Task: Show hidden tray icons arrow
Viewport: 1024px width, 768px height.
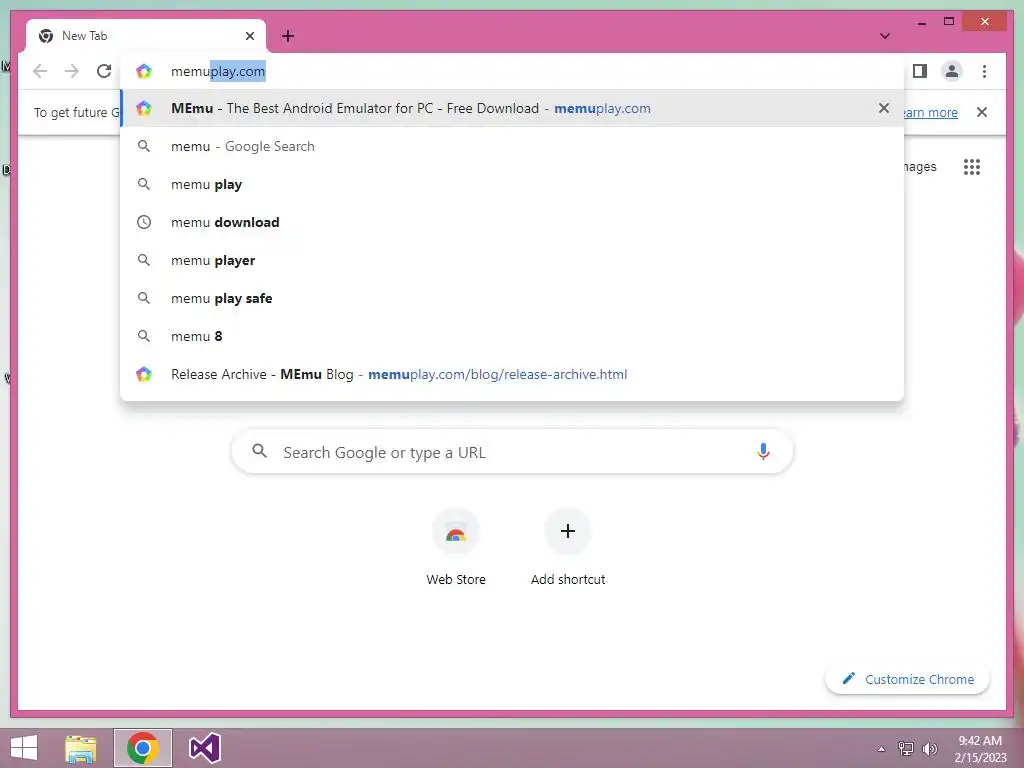Action: (x=881, y=749)
